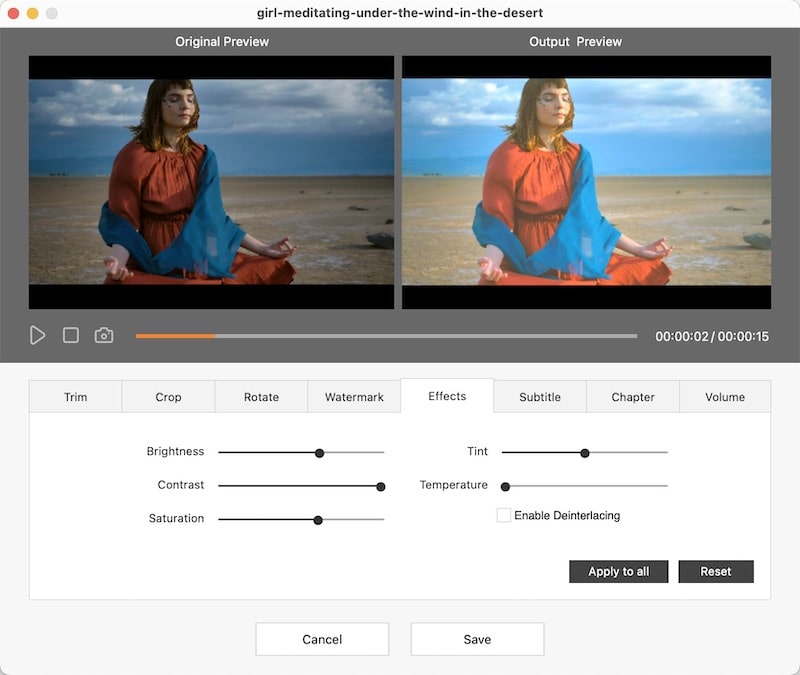The height and width of the screenshot is (675, 800).
Task: Adjust the Tint slider
Action: pyautogui.click(x=584, y=452)
